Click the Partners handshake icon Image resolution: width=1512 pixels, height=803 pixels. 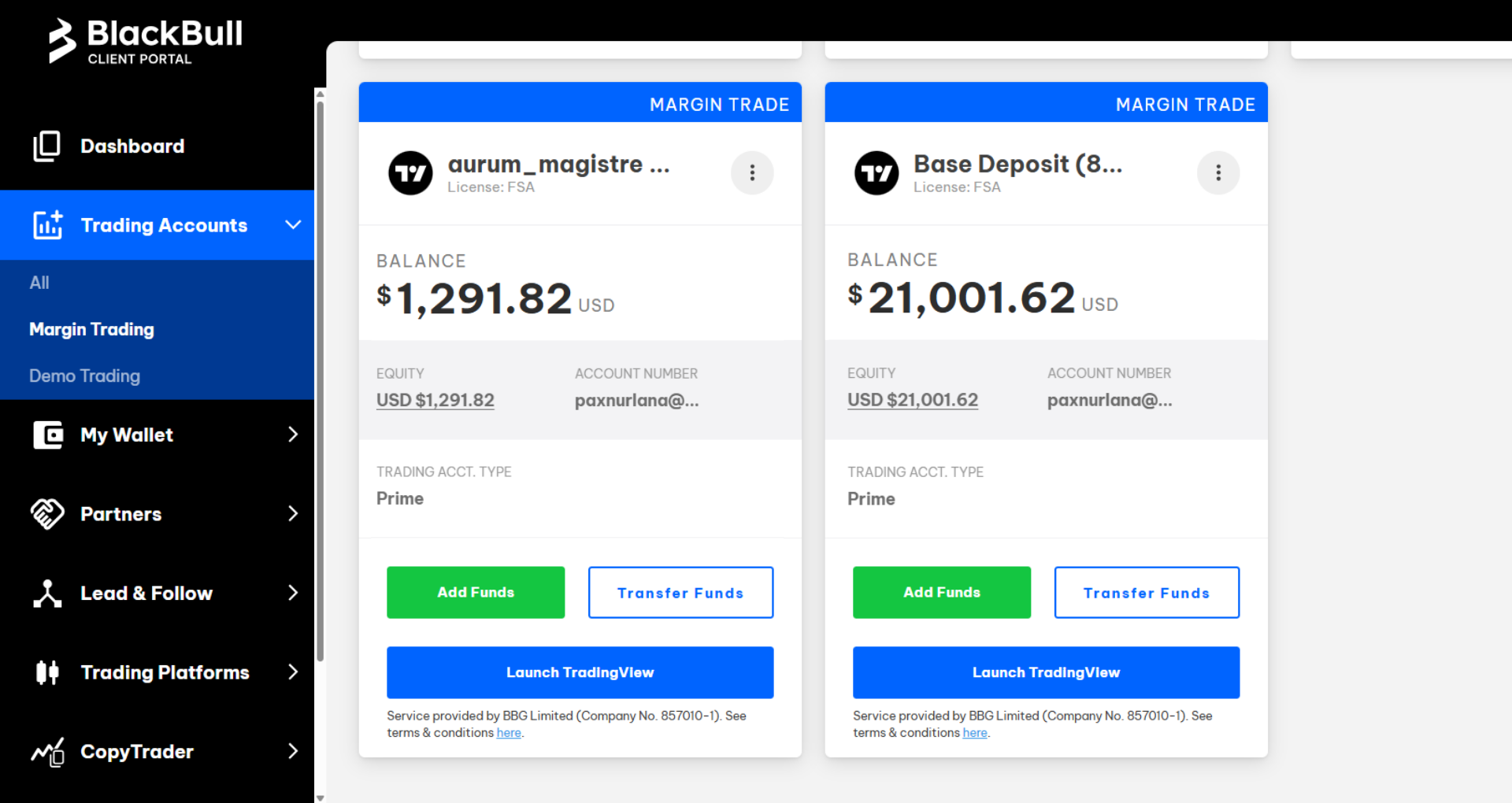[47, 514]
